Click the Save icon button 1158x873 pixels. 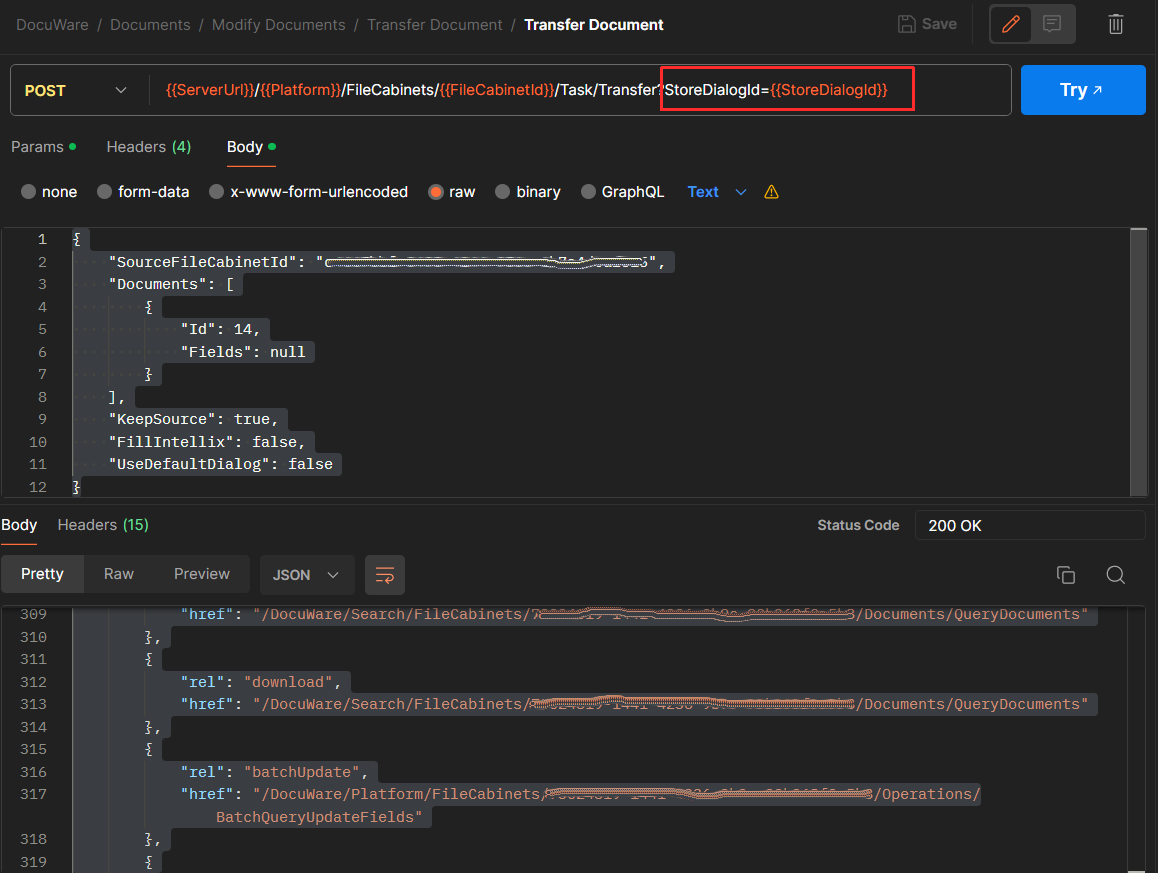926,24
